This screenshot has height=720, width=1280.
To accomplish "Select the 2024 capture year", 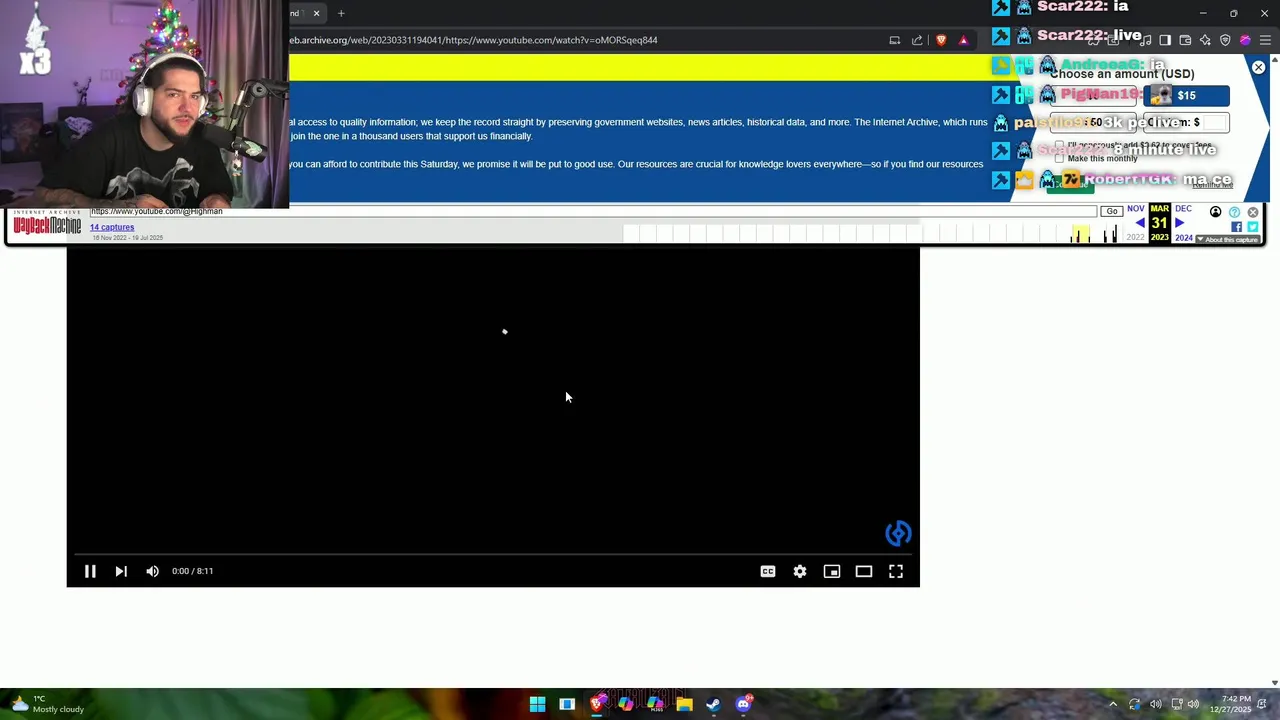I will click(x=1184, y=238).
